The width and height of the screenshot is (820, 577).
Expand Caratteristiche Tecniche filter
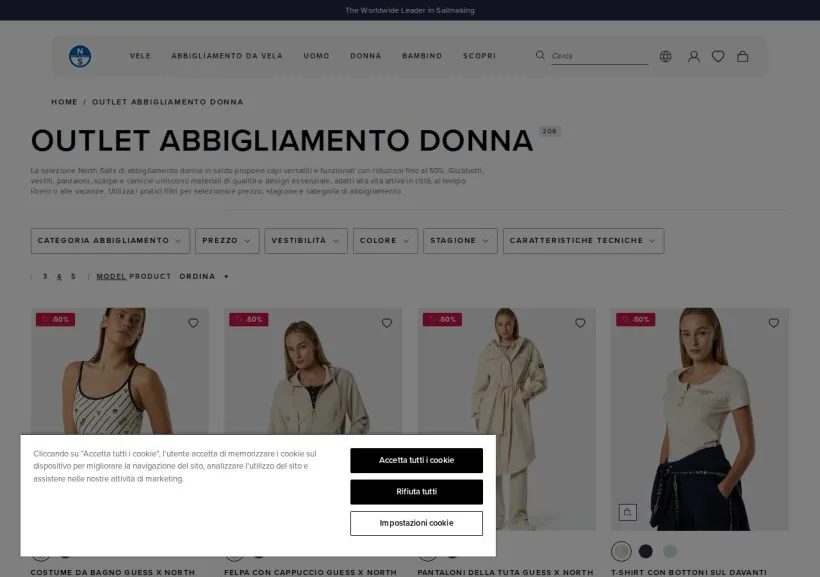[583, 241]
